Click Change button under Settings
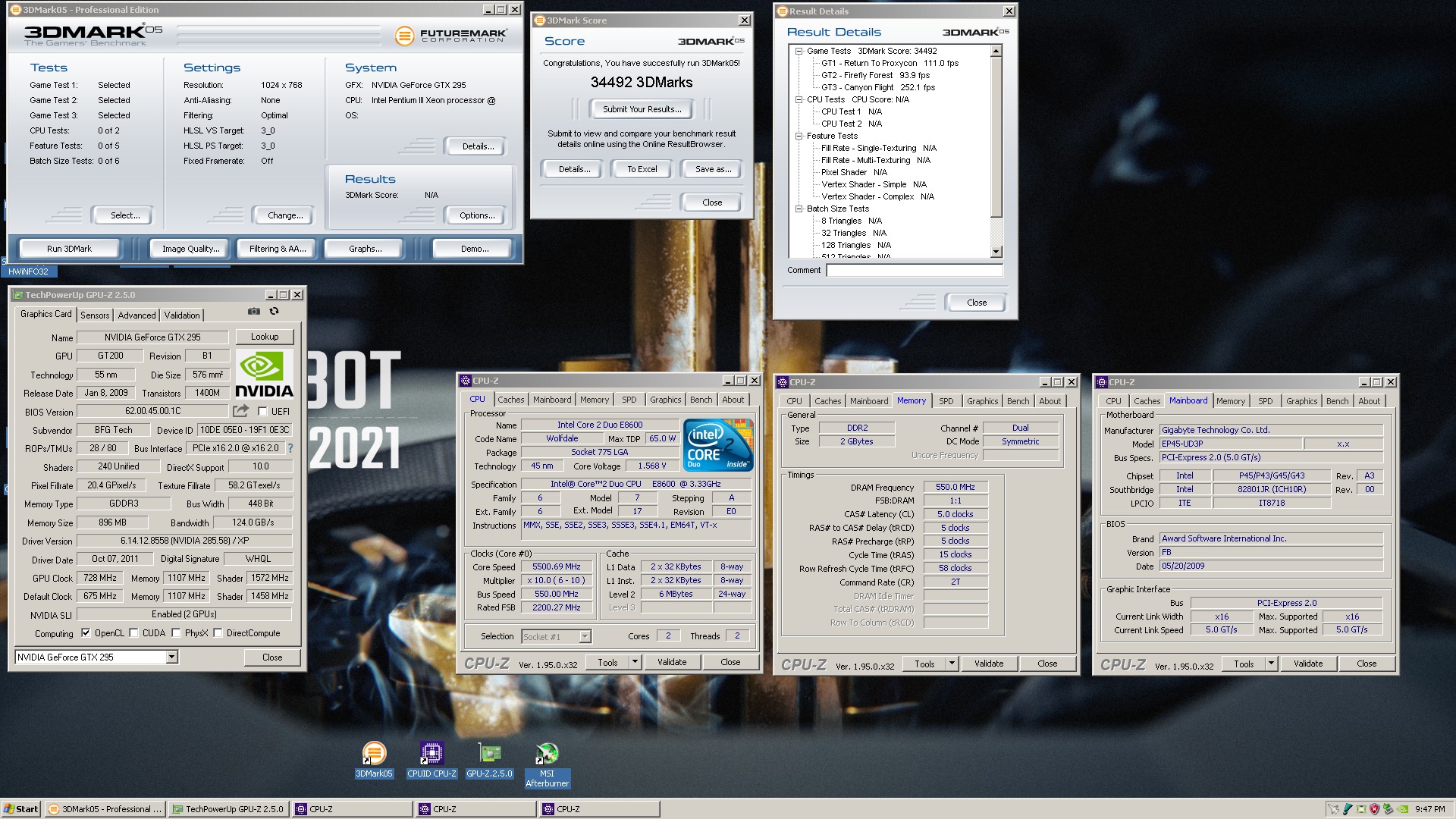The image size is (1456, 819). point(285,215)
